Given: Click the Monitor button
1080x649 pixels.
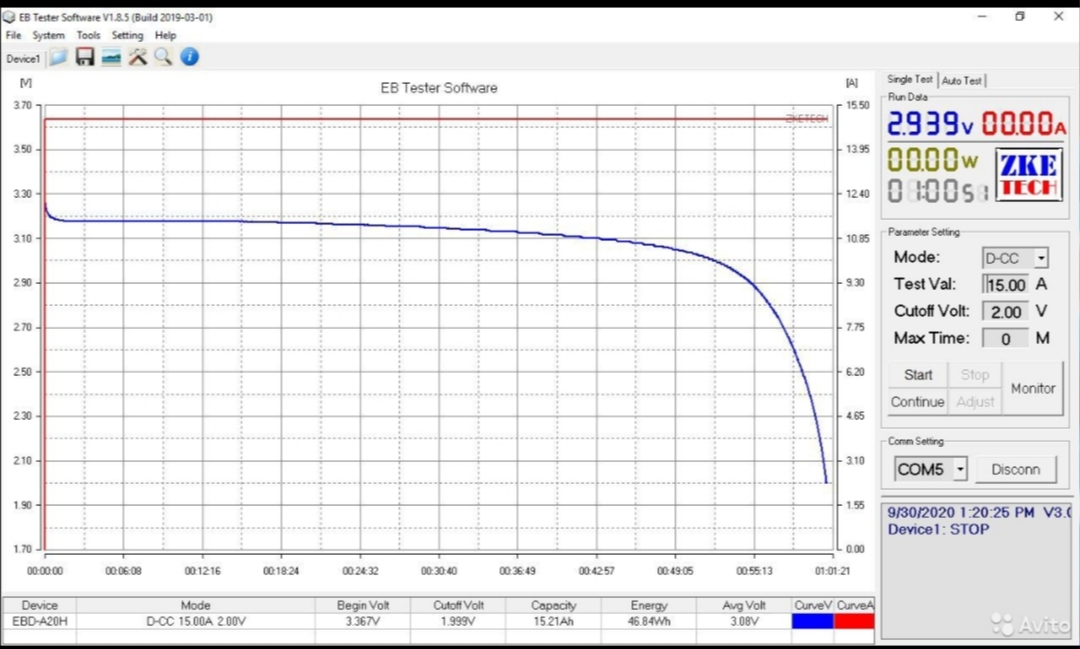Looking at the screenshot, I should pos(1032,388).
